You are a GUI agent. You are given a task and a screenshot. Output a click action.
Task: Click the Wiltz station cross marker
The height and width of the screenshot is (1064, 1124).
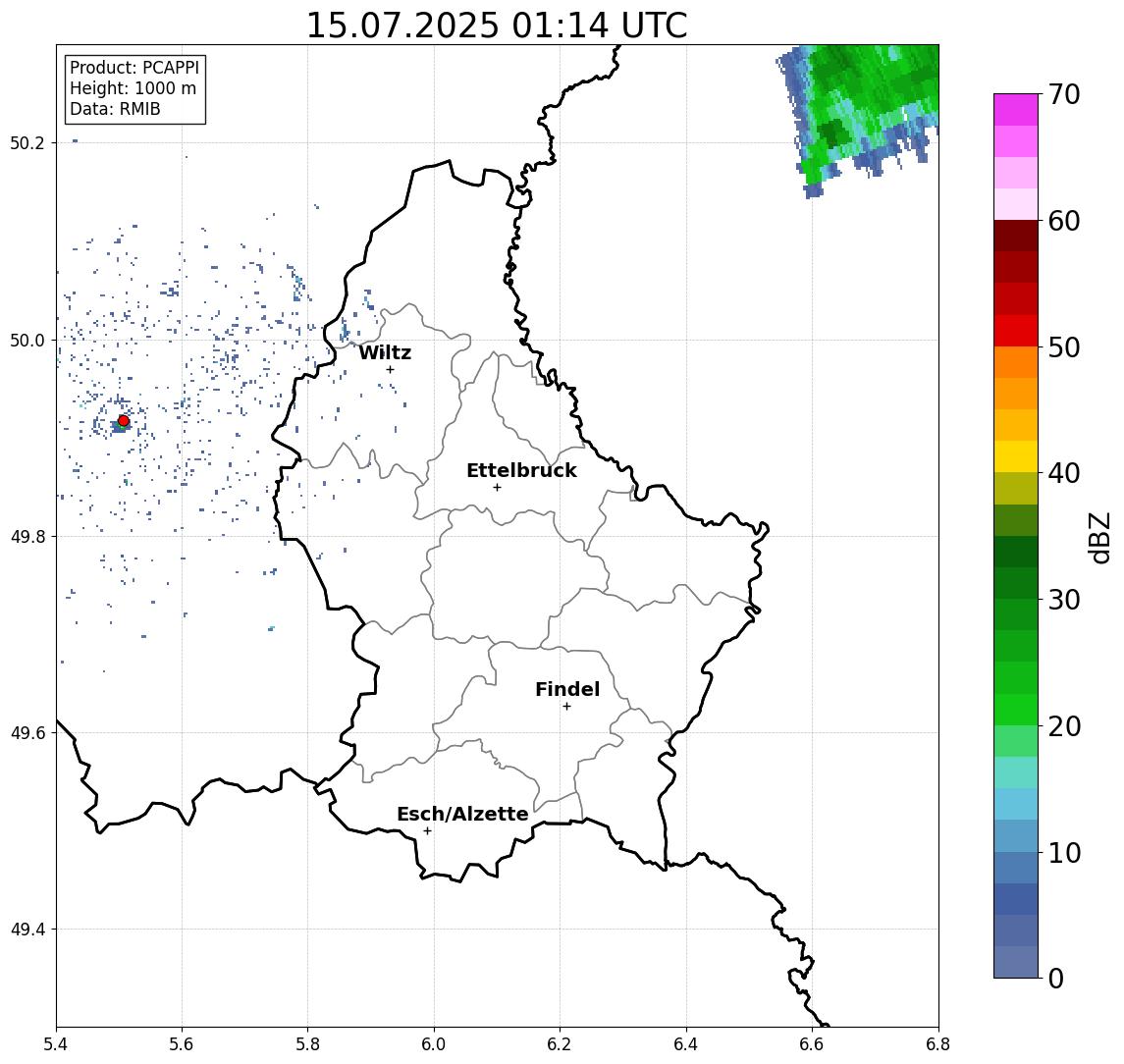[x=390, y=369]
